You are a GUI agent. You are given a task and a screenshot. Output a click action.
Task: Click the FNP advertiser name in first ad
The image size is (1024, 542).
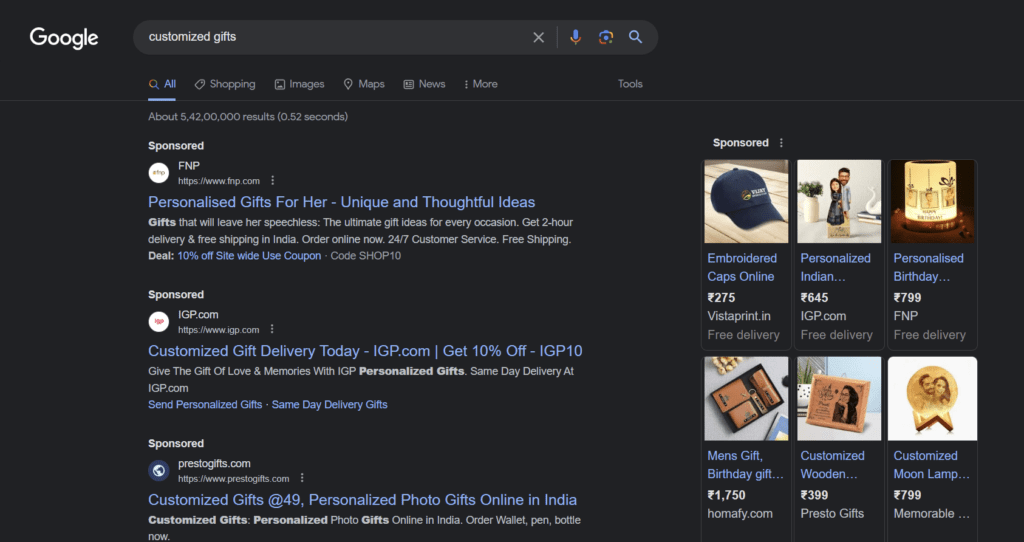click(x=189, y=166)
